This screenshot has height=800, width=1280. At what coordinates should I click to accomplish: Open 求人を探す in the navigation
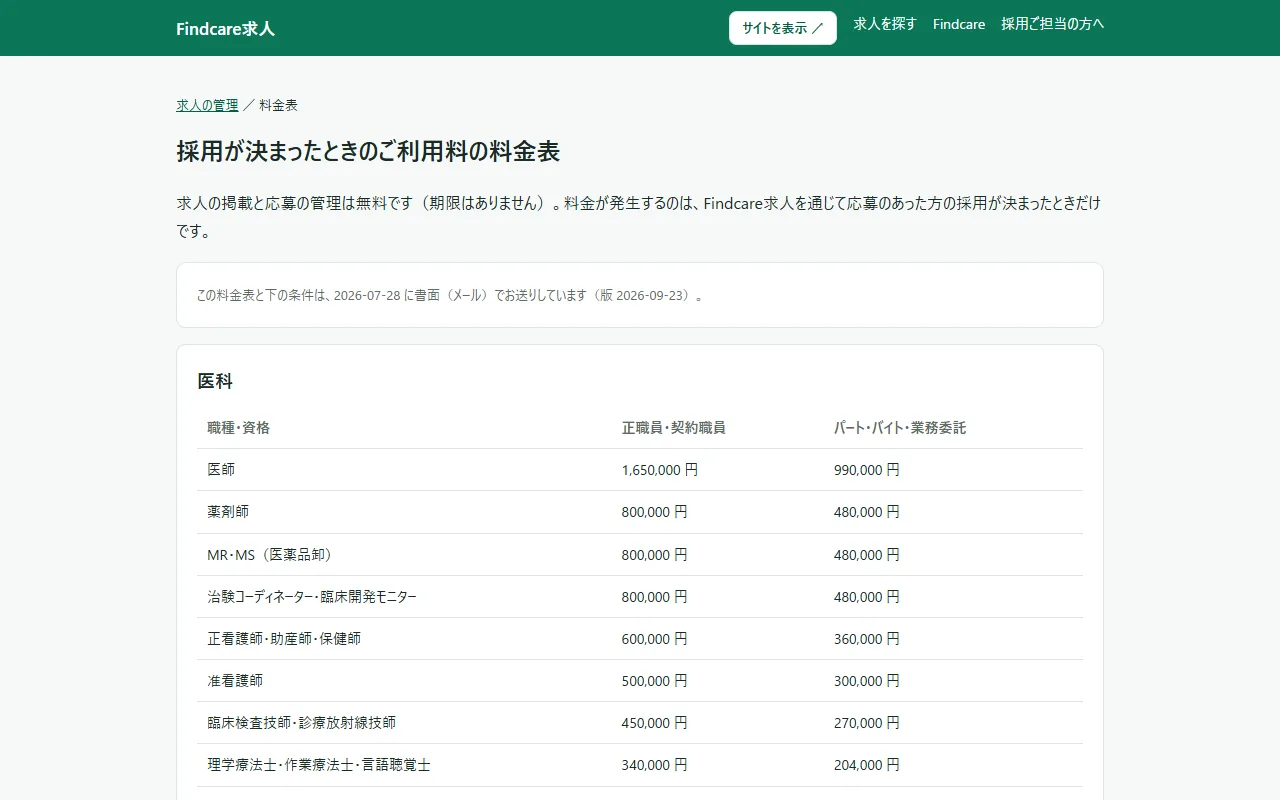[885, 24]
